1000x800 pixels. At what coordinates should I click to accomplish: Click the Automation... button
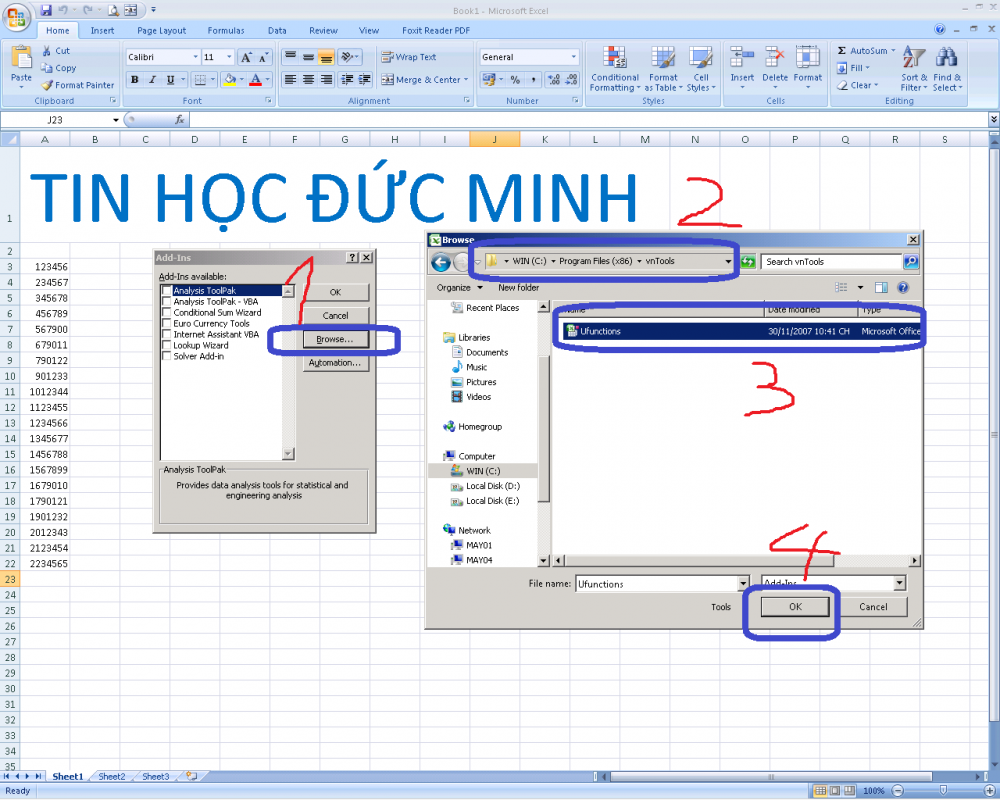tap(335, 363)
